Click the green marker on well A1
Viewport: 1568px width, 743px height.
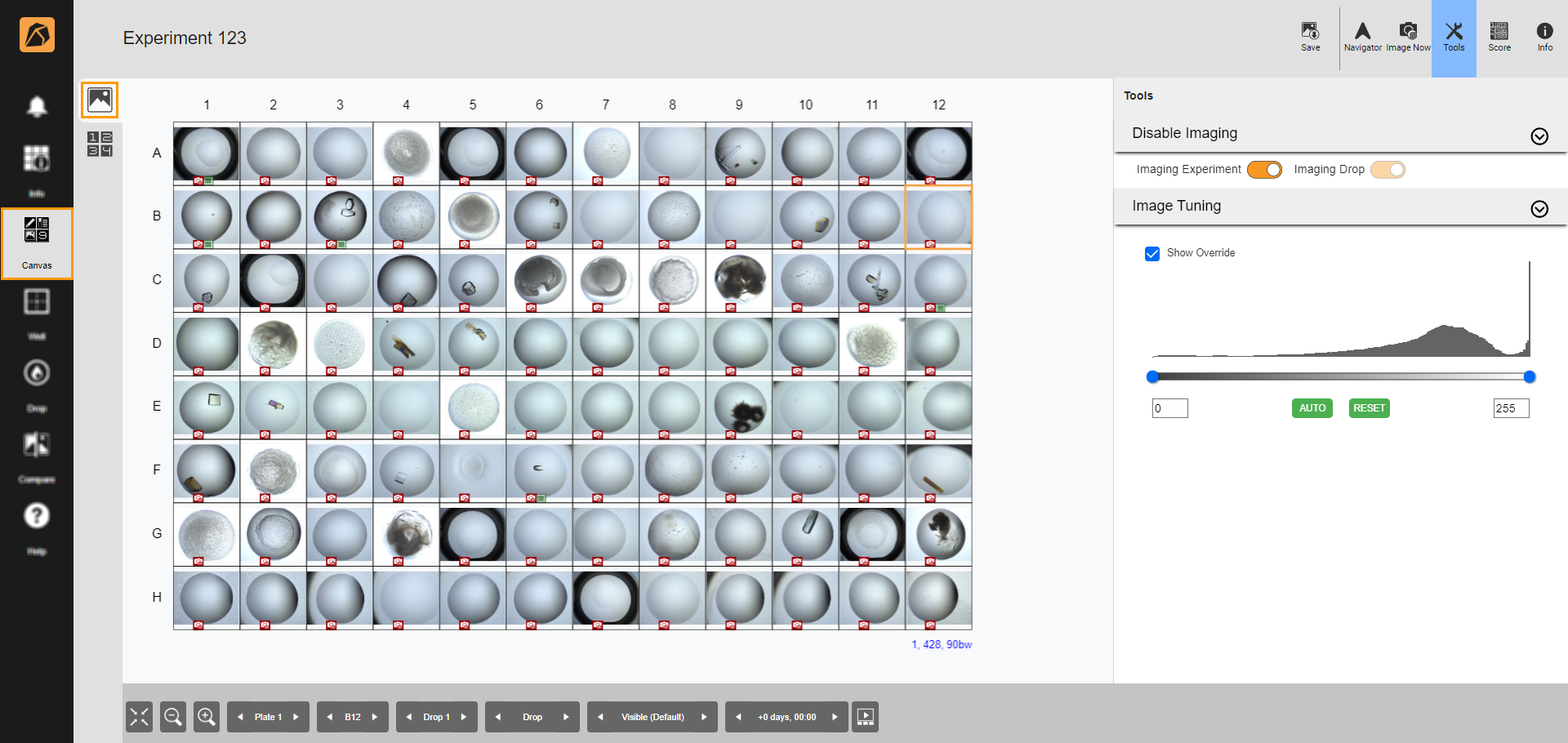(x=209, y=180)
